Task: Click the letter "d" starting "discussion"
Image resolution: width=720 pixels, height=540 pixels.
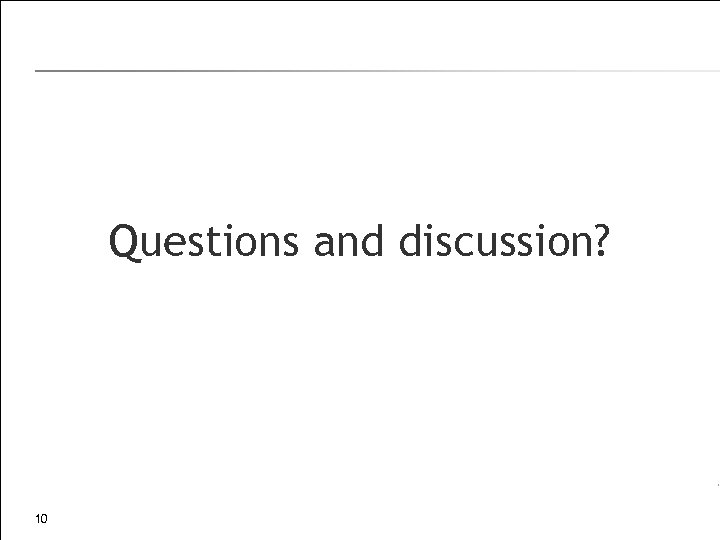Action: coord(410,241)
